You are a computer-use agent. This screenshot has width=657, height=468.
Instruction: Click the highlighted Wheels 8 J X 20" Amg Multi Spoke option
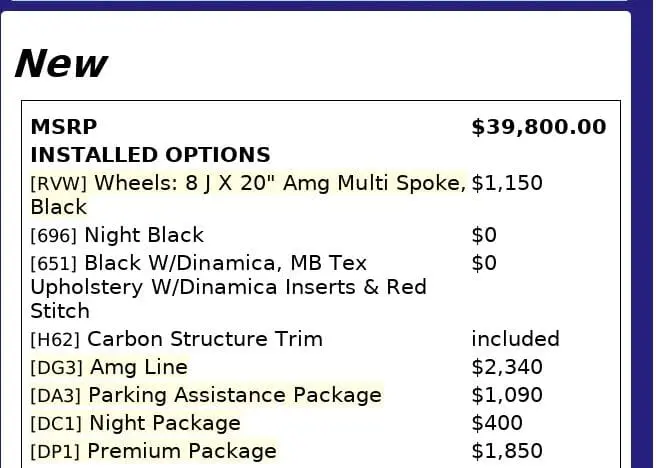[x=280, y=183]
